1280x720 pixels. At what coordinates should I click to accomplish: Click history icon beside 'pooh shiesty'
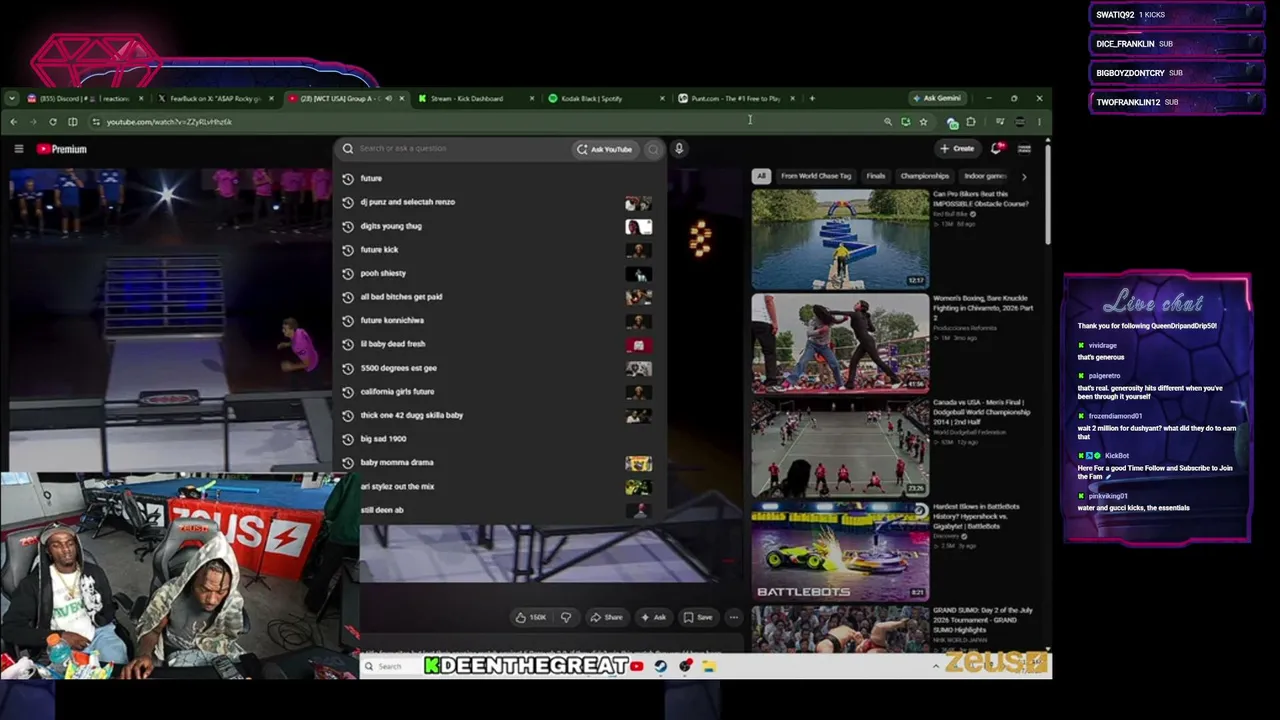tap(348, 273)
